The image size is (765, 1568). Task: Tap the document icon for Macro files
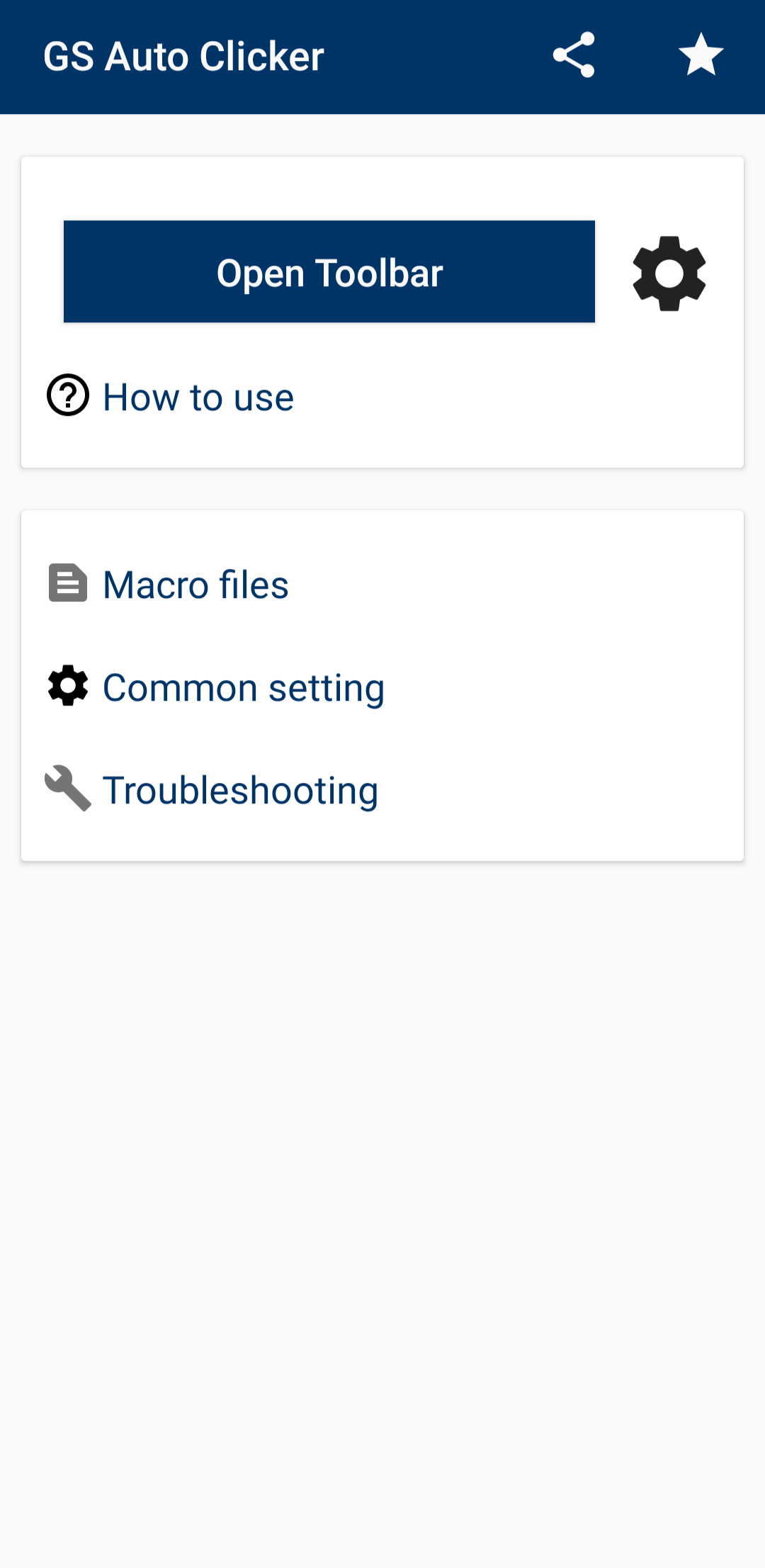coord(68,583)
